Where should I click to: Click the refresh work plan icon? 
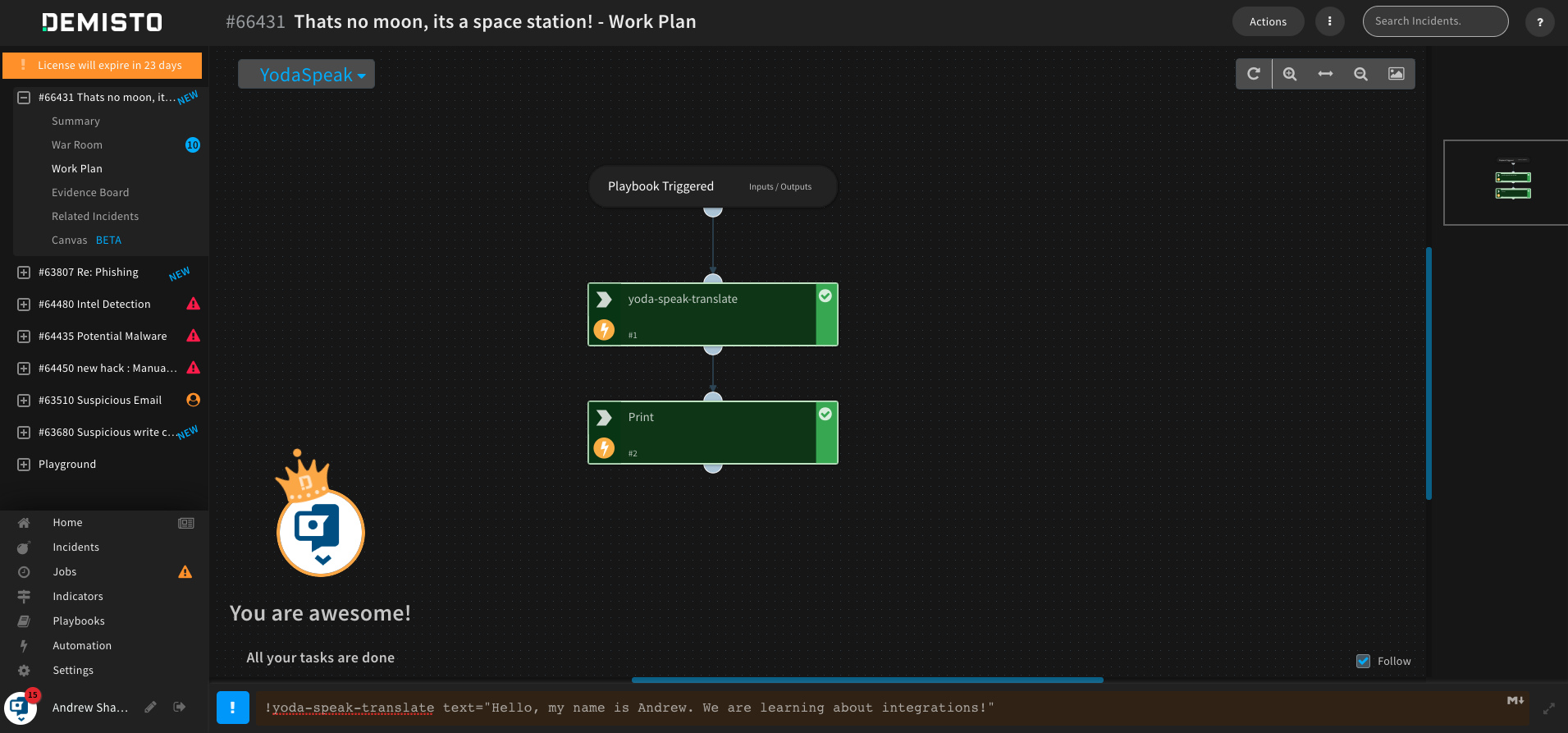pos(1254,74)
